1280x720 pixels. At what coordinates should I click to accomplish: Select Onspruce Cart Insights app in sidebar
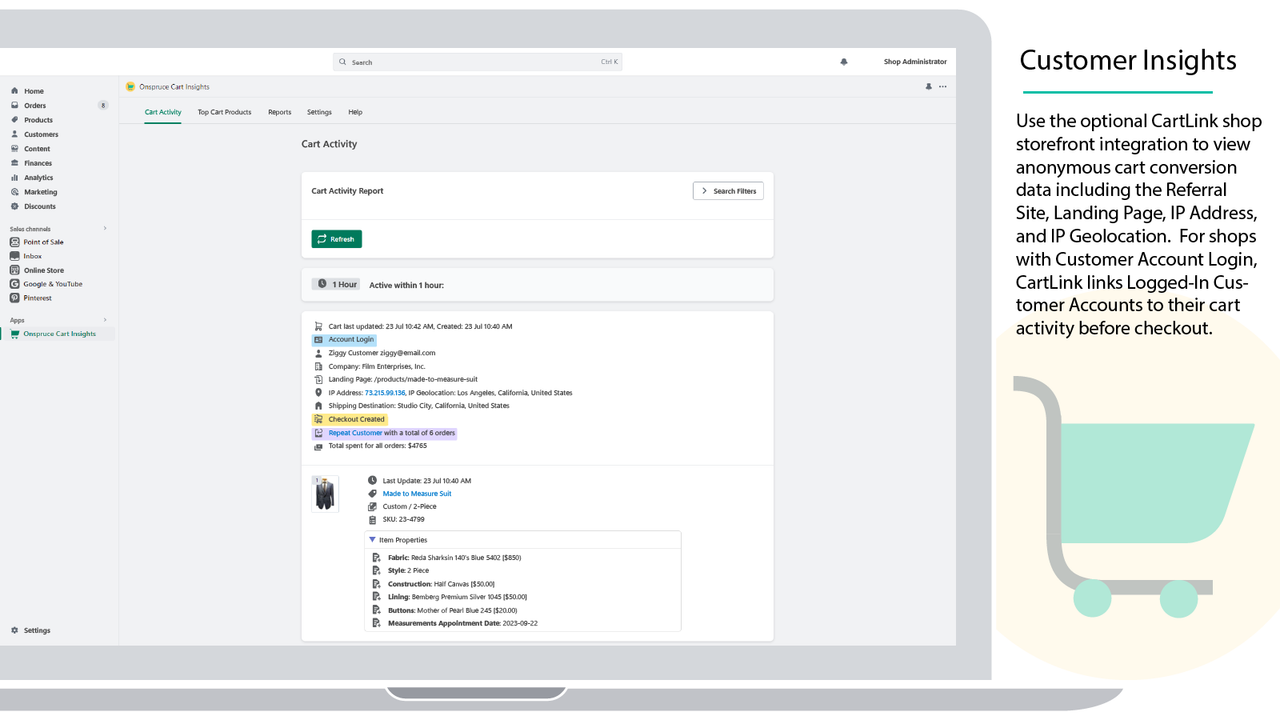(59, 334)
